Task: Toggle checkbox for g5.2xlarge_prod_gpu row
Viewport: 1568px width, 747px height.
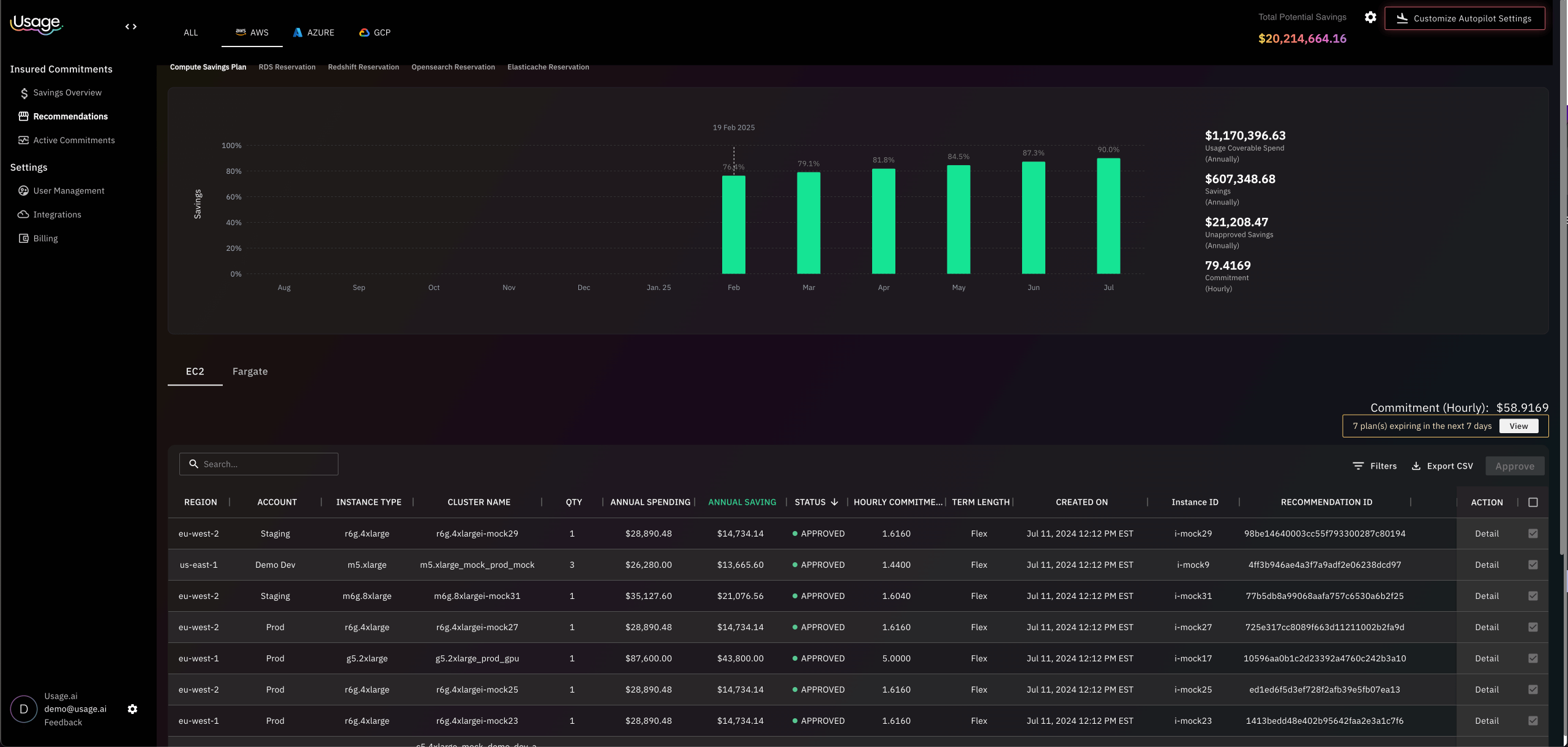Action: 1533,658
